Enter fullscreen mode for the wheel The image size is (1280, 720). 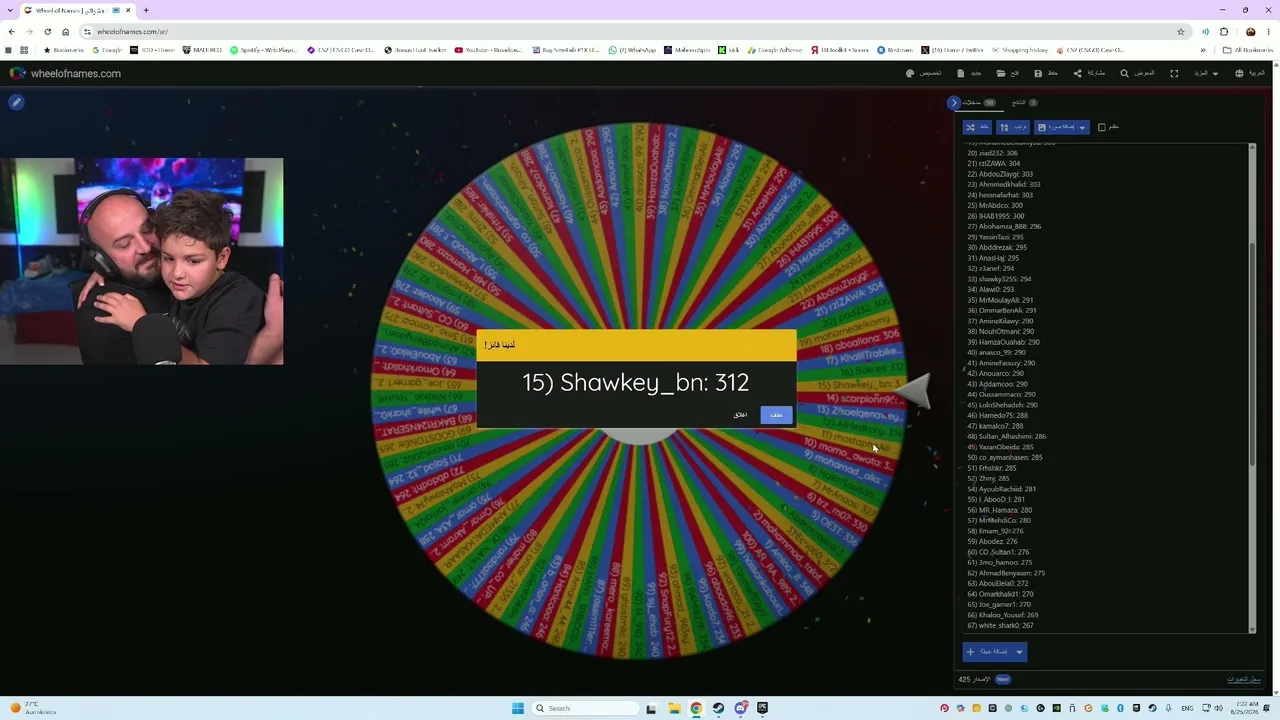pyautogui.click(x=1174, y=73)
